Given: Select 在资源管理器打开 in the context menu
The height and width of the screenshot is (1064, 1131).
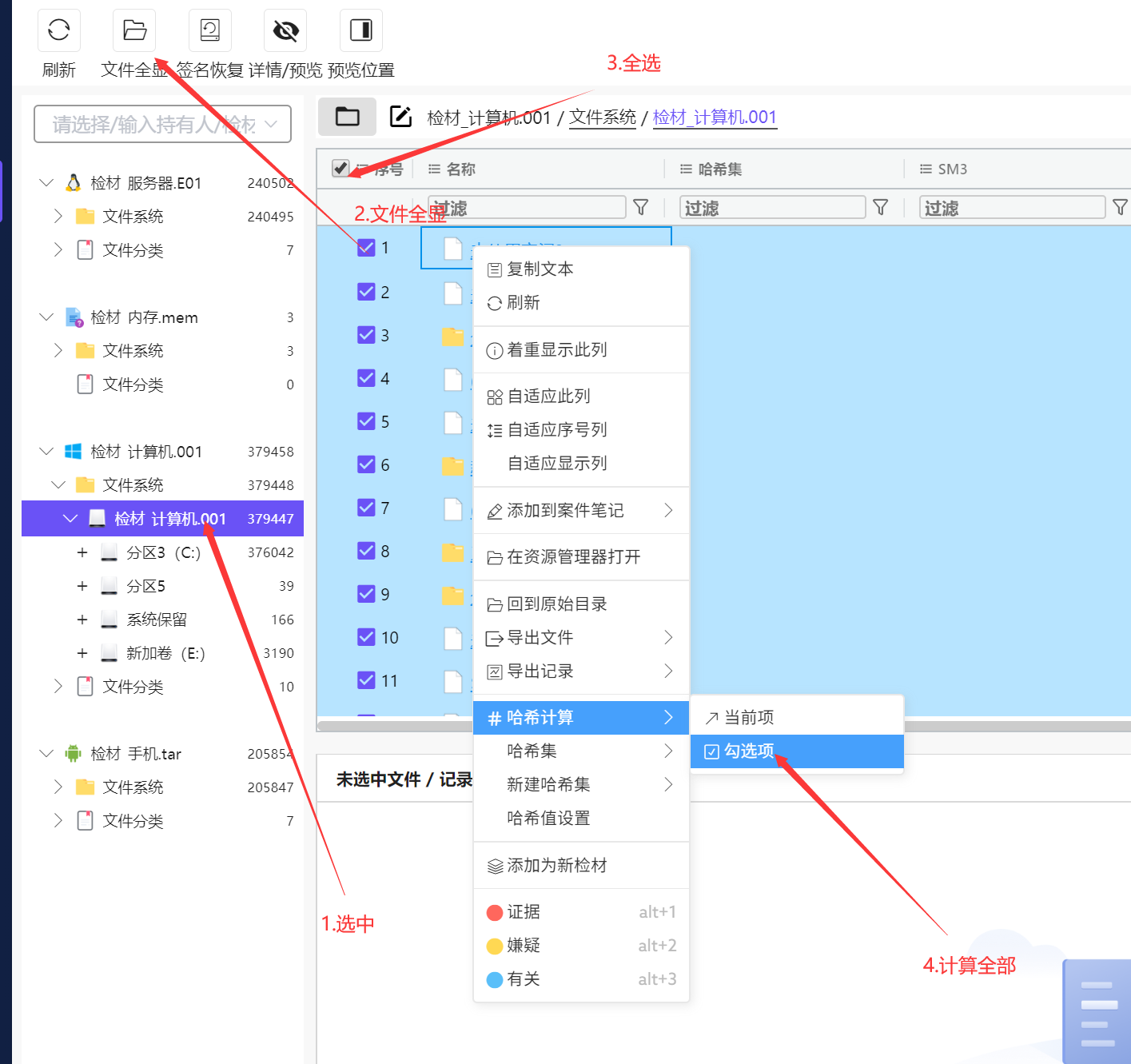Looking at the screenshot, I should coord(581,556).
